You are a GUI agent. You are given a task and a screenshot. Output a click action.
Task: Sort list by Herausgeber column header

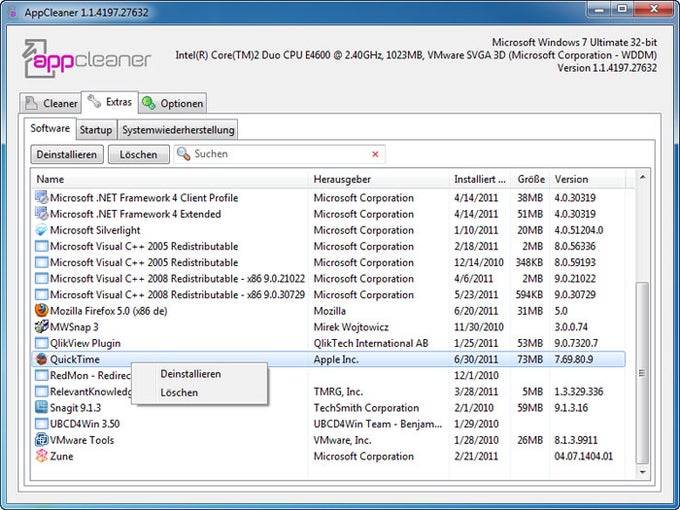(x=379, y=179)
